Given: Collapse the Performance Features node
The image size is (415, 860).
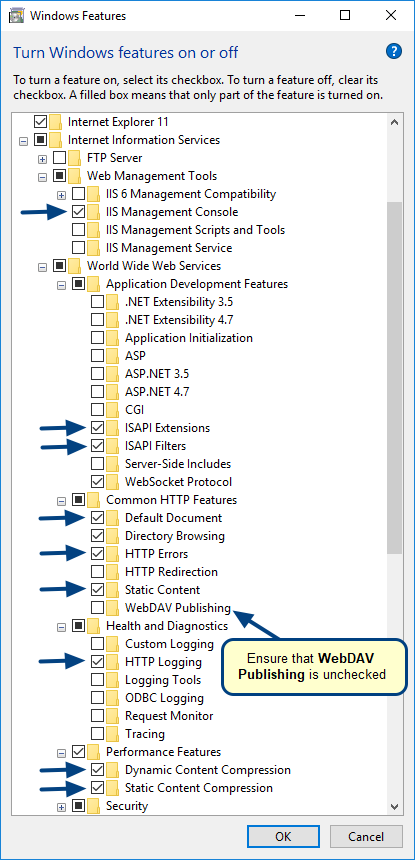Looking at the screenshot, I should click(x=61, y=752).
